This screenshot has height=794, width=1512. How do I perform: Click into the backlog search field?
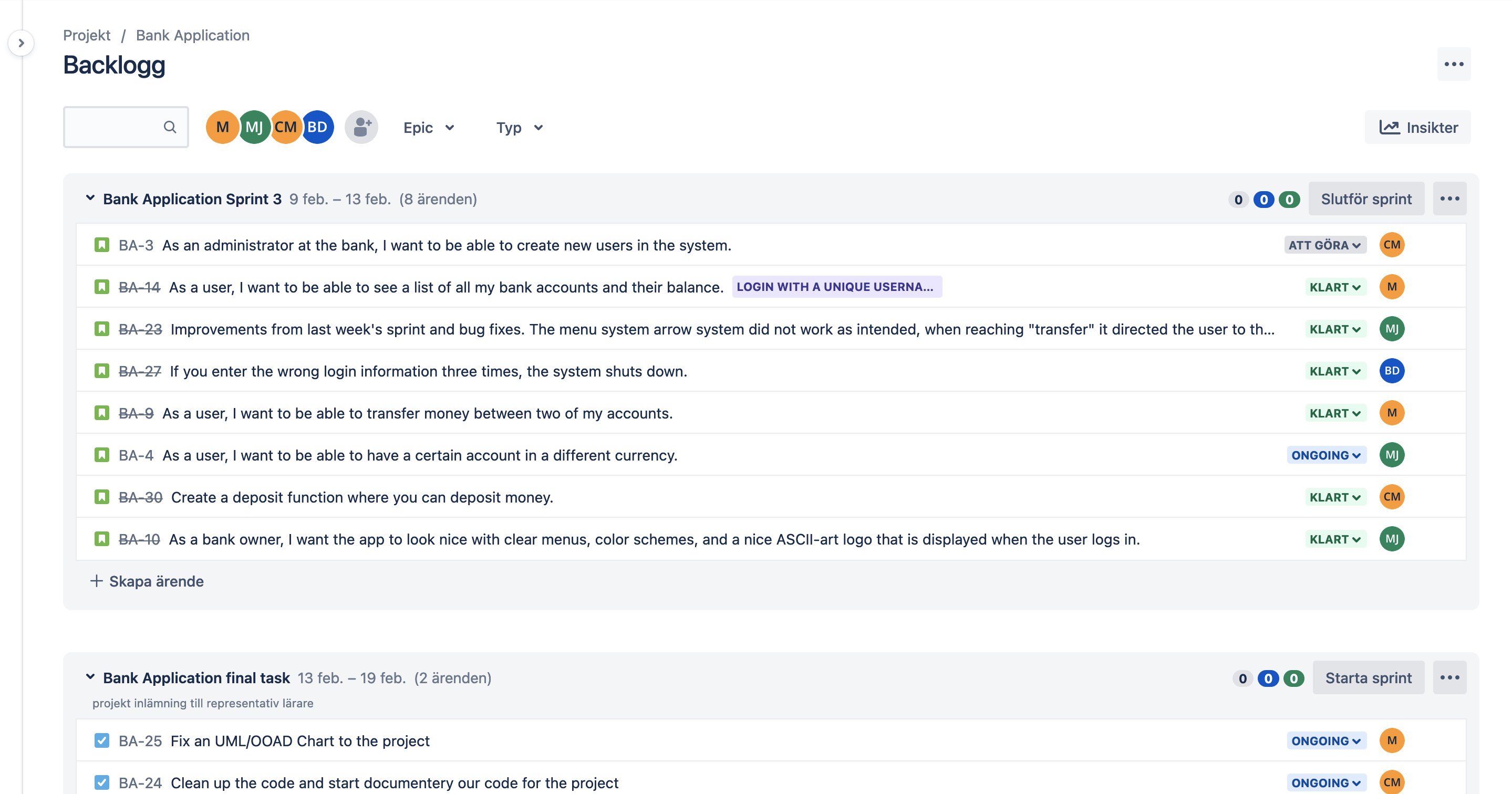click(x=126, y=127)
